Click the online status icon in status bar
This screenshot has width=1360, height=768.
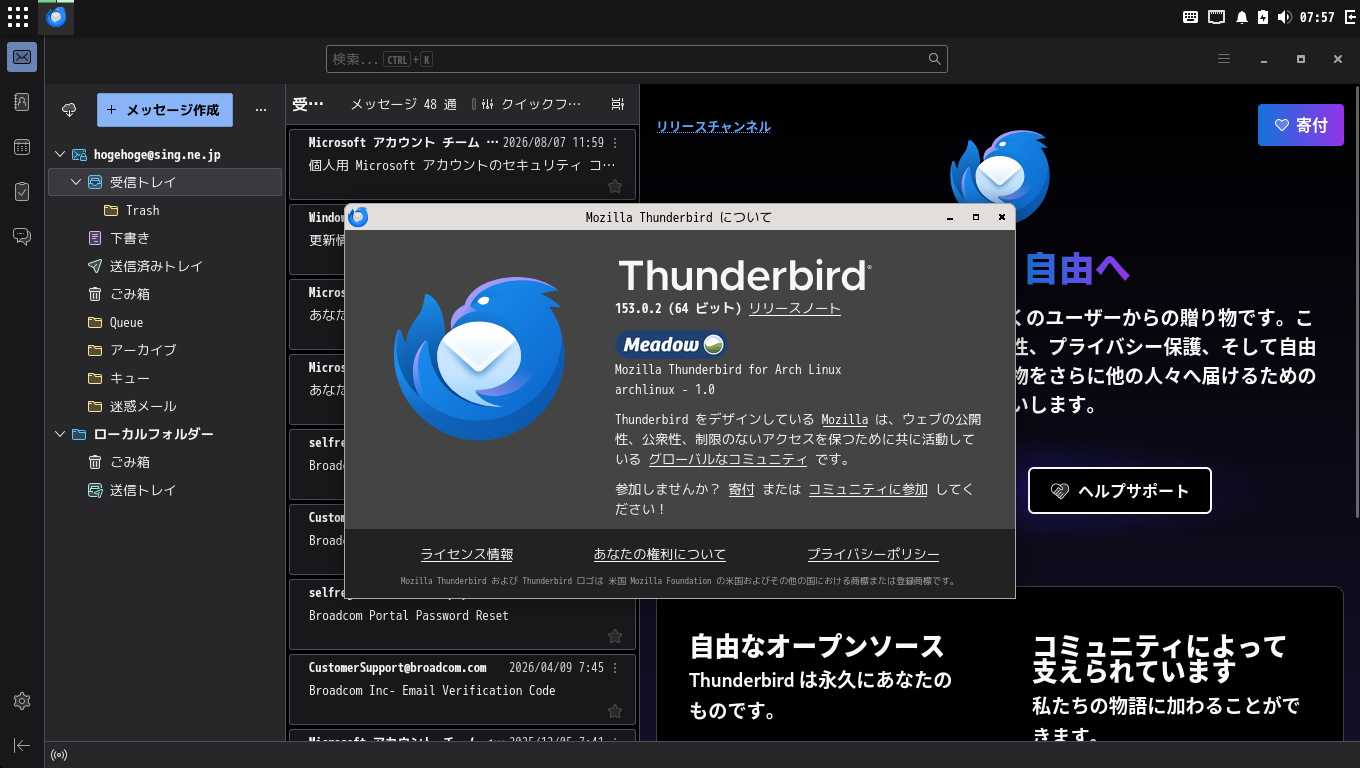tap(59, 755)
